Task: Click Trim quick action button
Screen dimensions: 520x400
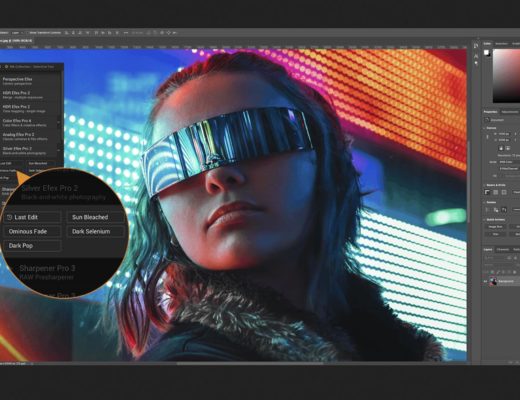Action: (495, 234)
